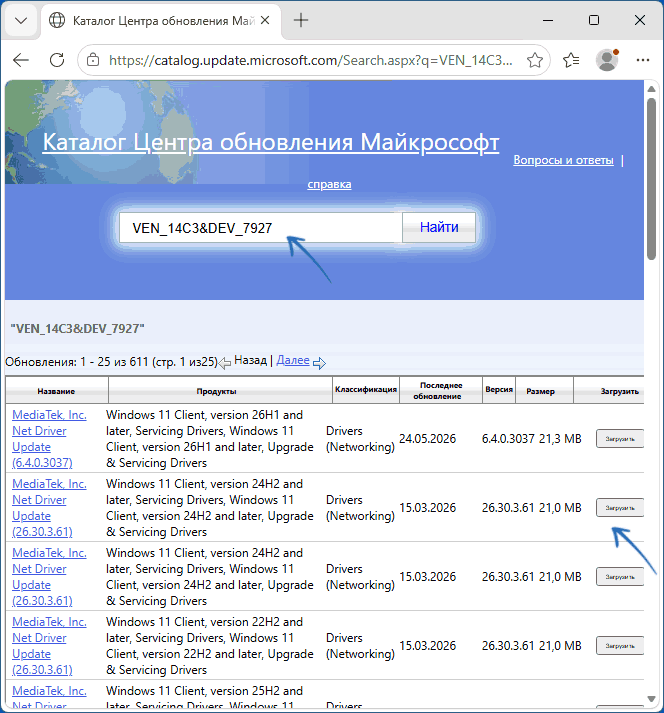664x713 pixels.
Task: Click the page vertical scrollbar thumb
Action: (x=651, y=179)
